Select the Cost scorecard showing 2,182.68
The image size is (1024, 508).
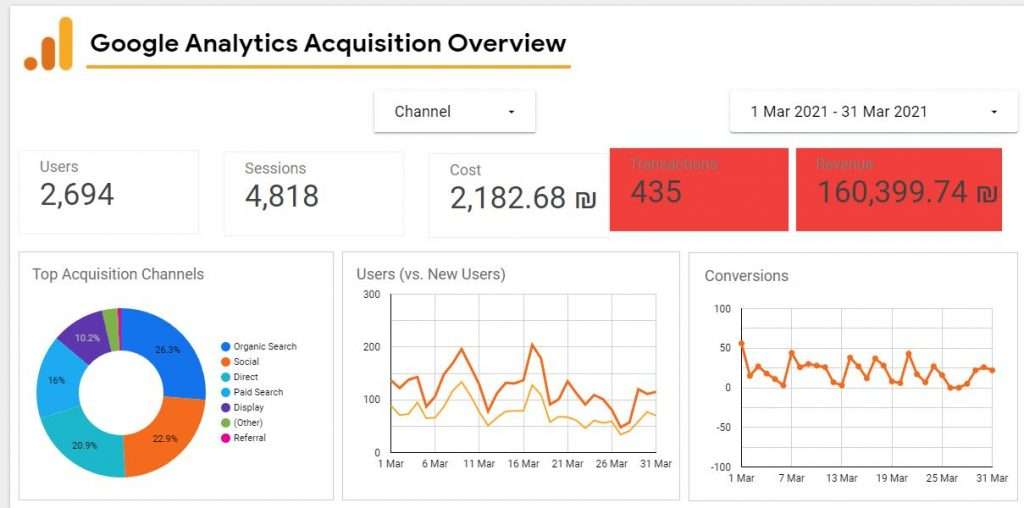pos(519,195)
